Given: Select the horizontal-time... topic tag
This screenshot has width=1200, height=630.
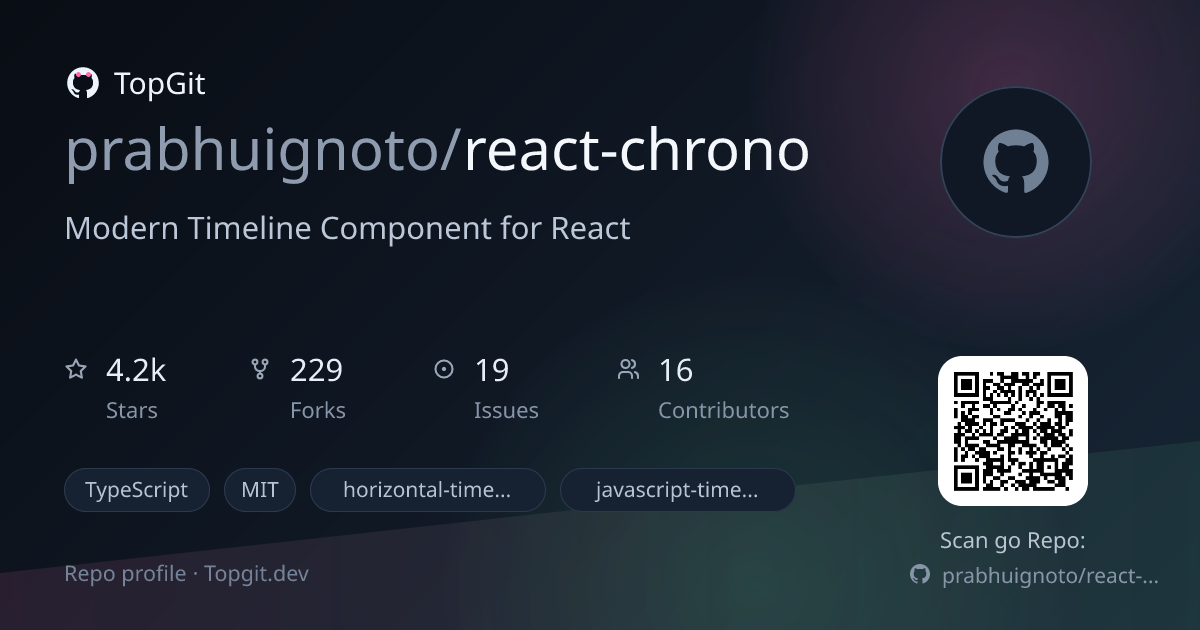Looking at the screenshot, I should tap(428, 490).
